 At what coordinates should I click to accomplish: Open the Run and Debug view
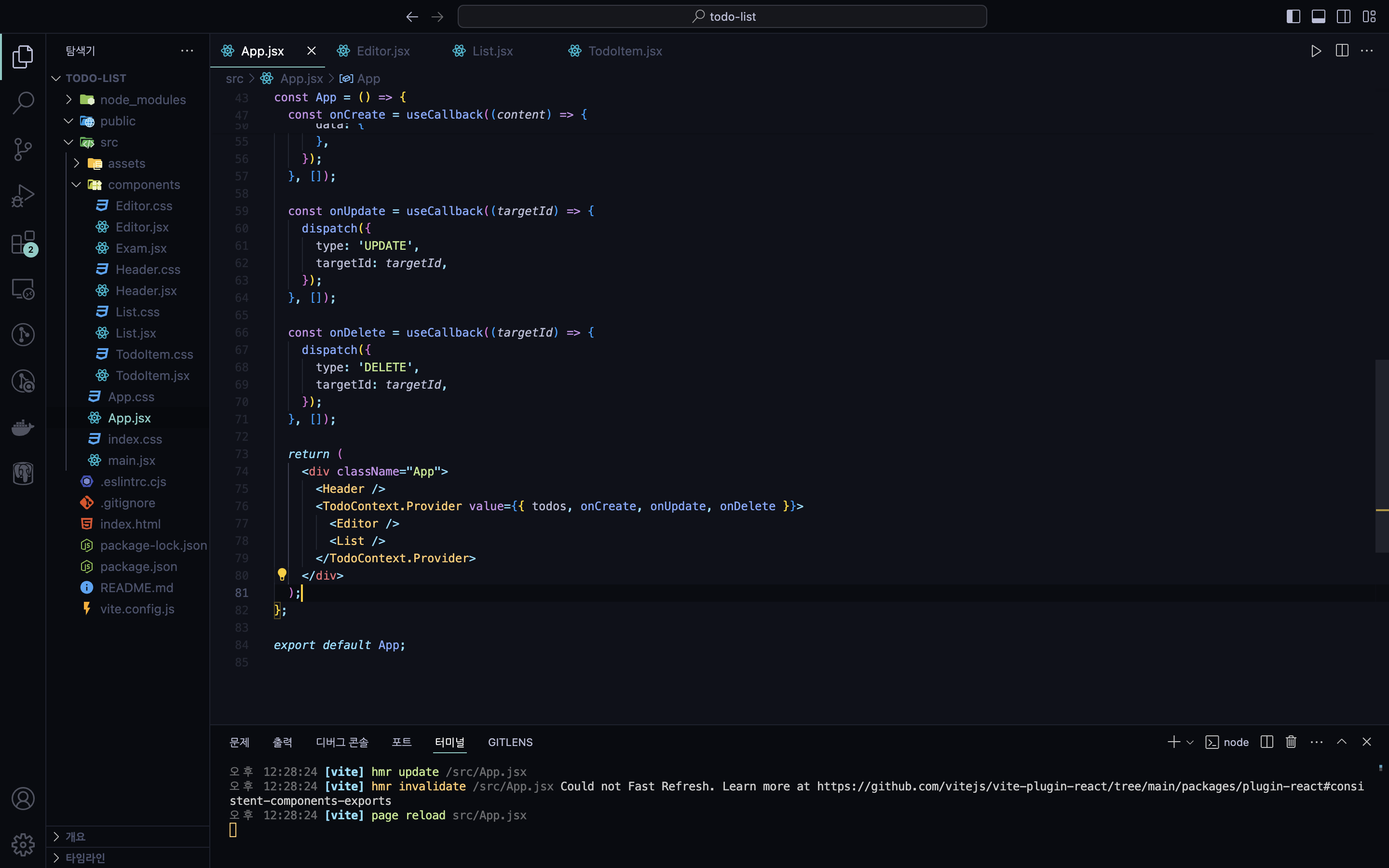(23, 196)
